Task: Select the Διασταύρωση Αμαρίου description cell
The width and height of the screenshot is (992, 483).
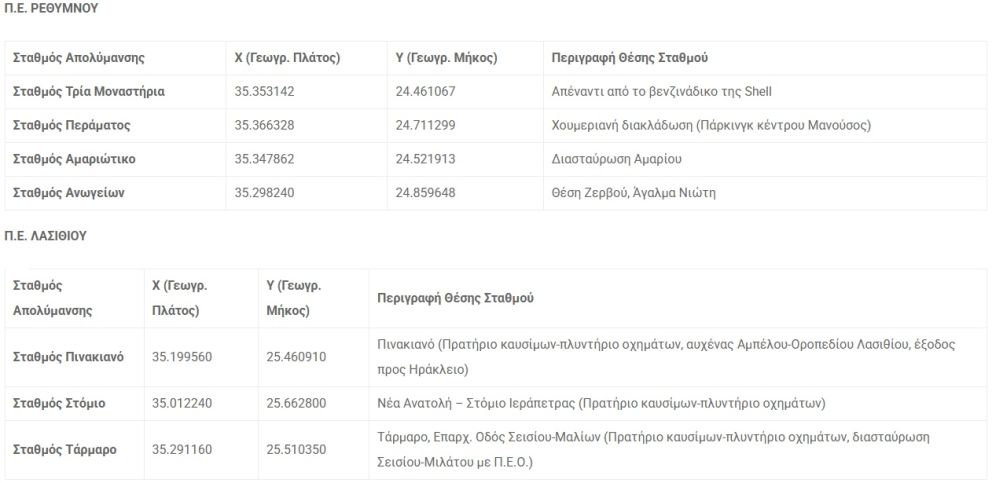Action: click(x=616, y=160)
